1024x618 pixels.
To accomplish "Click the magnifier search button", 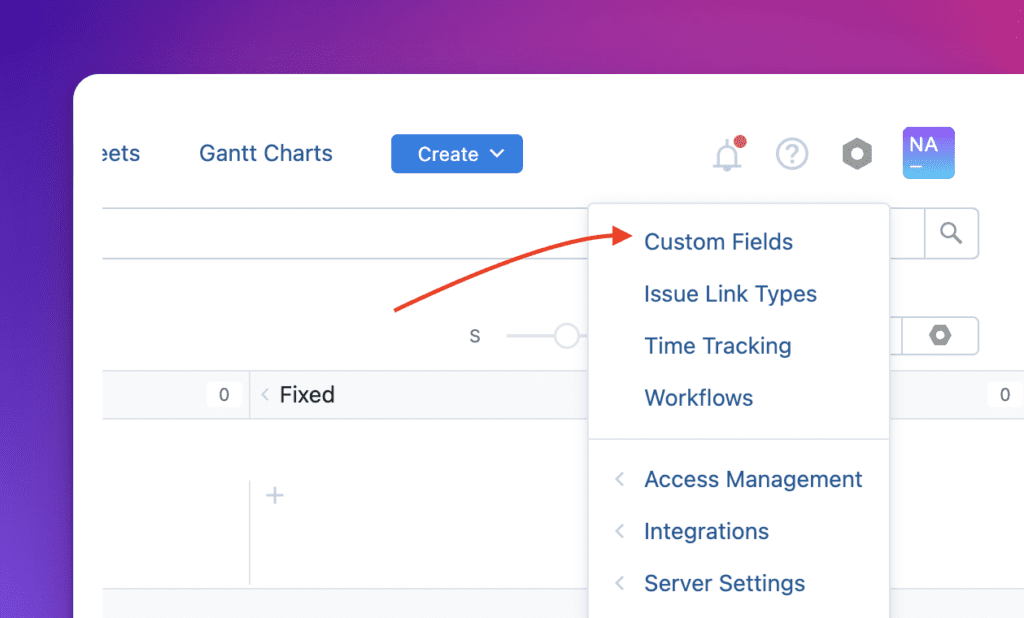I will pyautogui.click(x=951, y=233).
